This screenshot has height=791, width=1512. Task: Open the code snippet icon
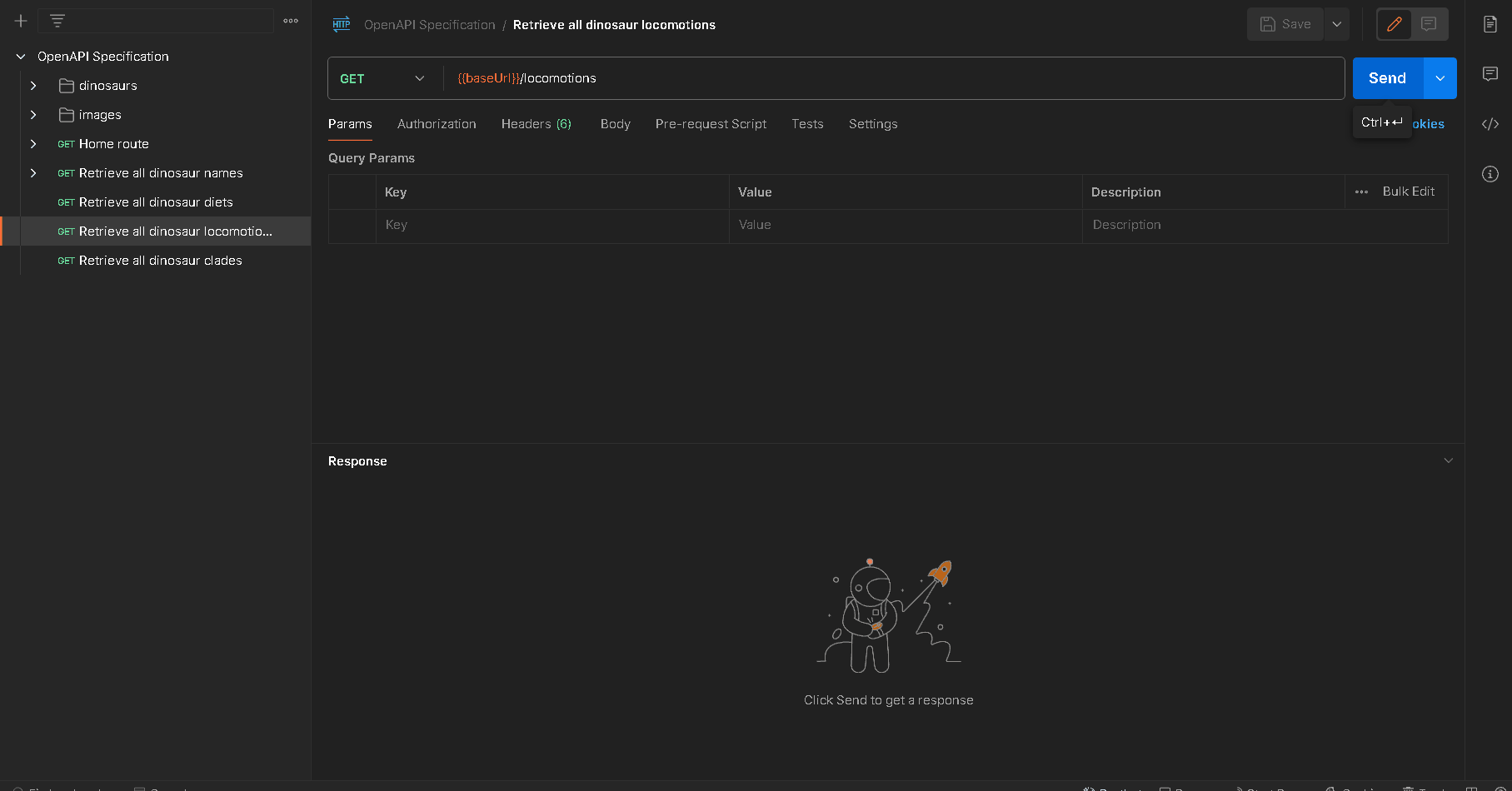pyautogui.click(x=1490, y=124)
